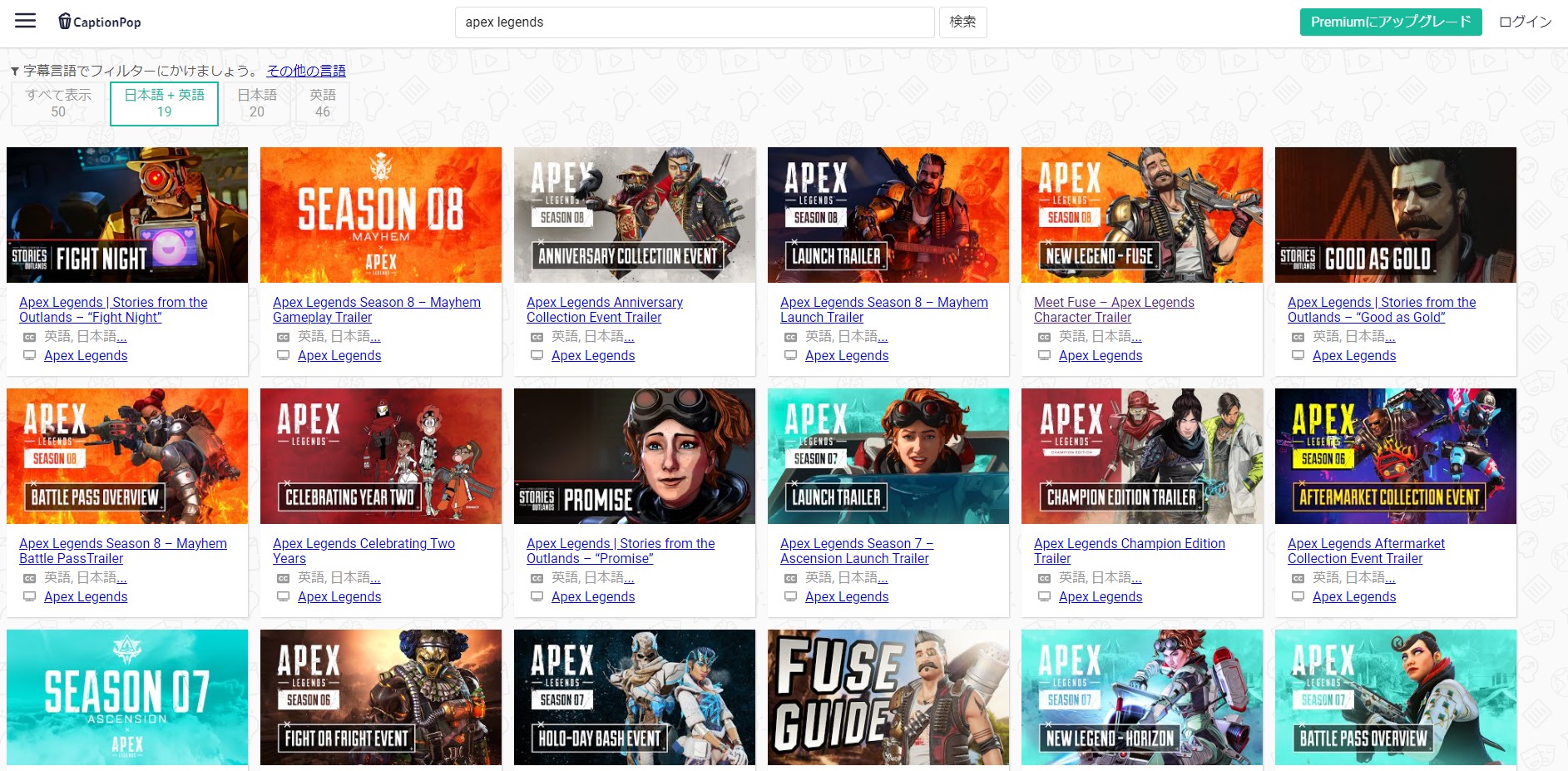Select the すべて表示 filter showing 50

point(58,103)
